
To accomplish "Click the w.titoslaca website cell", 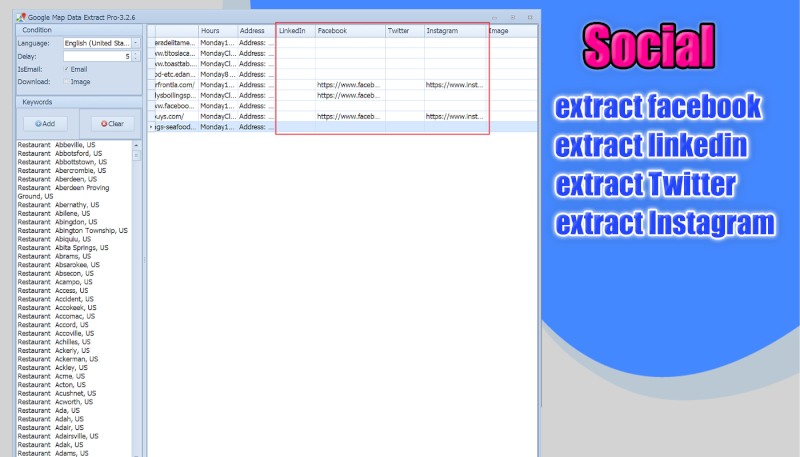I will point(177,54).
